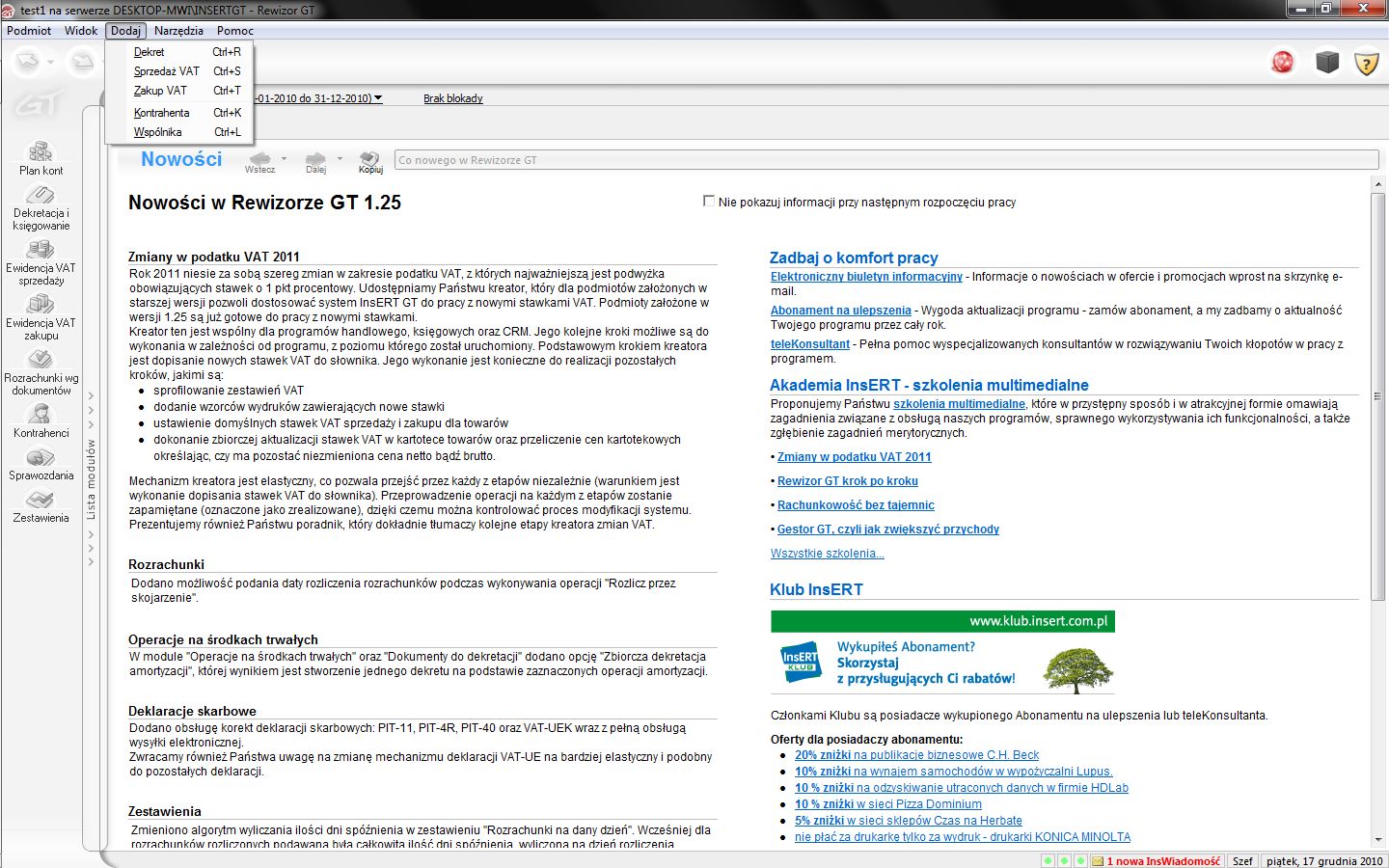Open 10% zniżki Lupus car rental link

[x=953, y=772]
